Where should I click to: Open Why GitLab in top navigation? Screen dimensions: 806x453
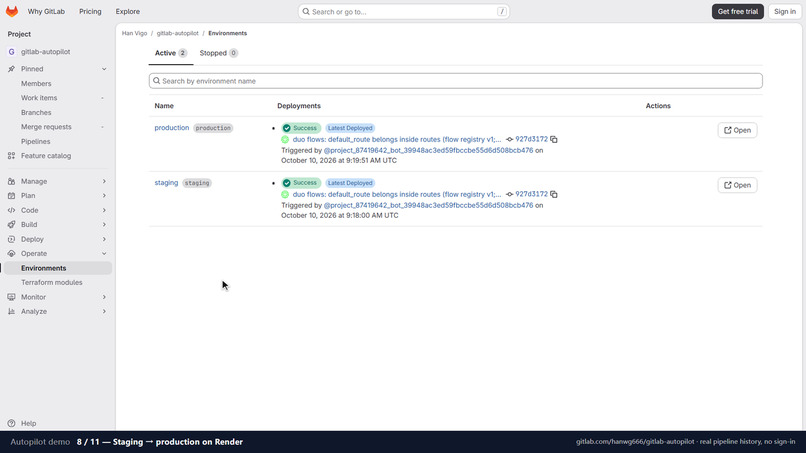[46, 11]
